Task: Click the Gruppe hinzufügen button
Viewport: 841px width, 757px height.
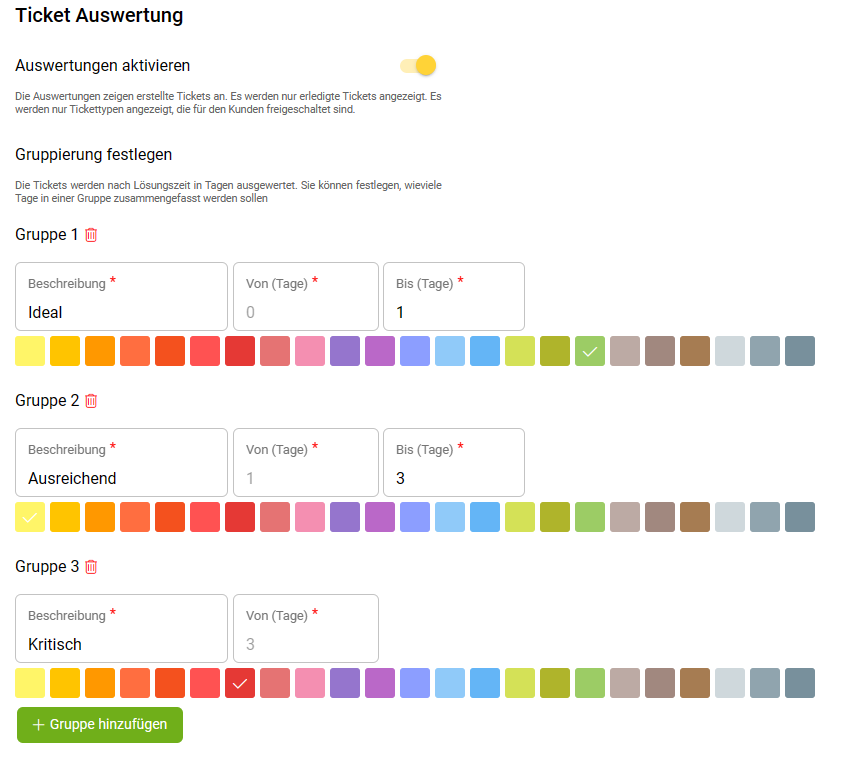Action: click(x=100, y=725)
